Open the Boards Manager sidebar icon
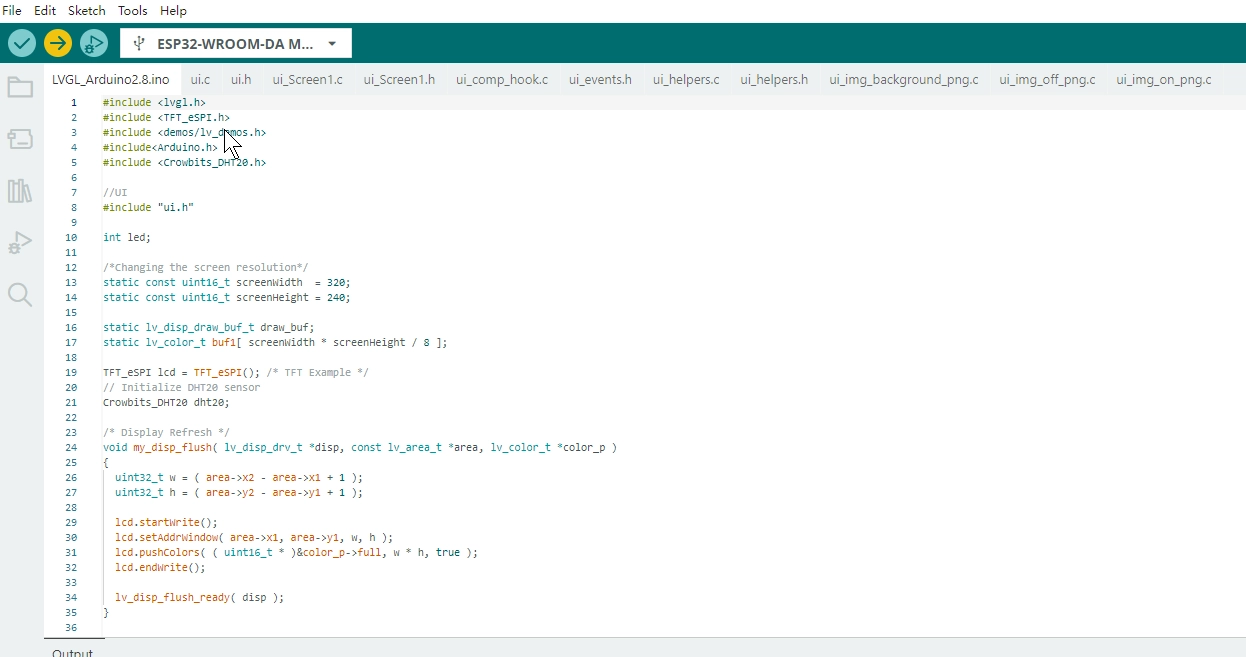This screenshot has width=1246, height=657. (20, 139)
